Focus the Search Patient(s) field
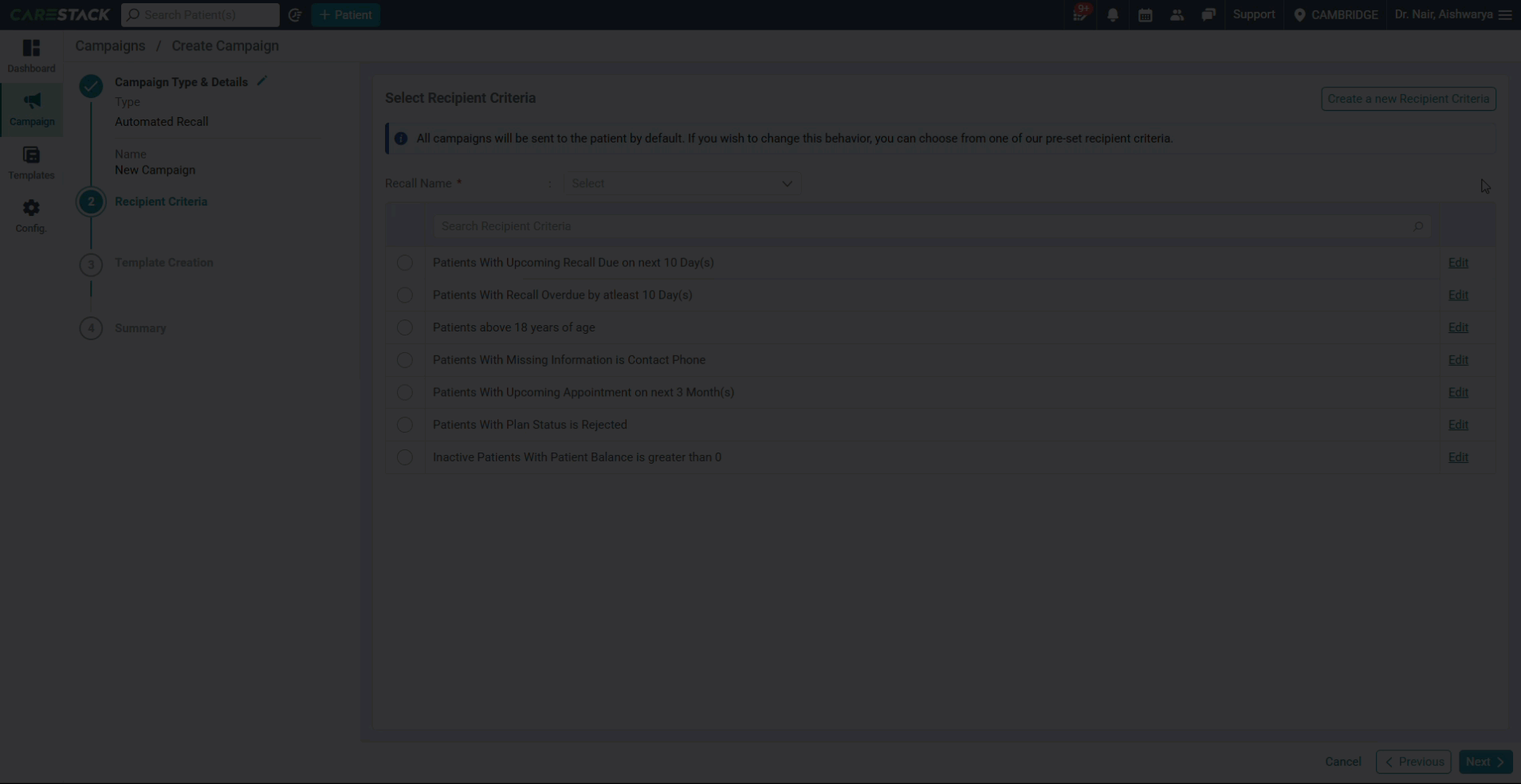Screen dimensions: 1521x784 tap(200, 14)
